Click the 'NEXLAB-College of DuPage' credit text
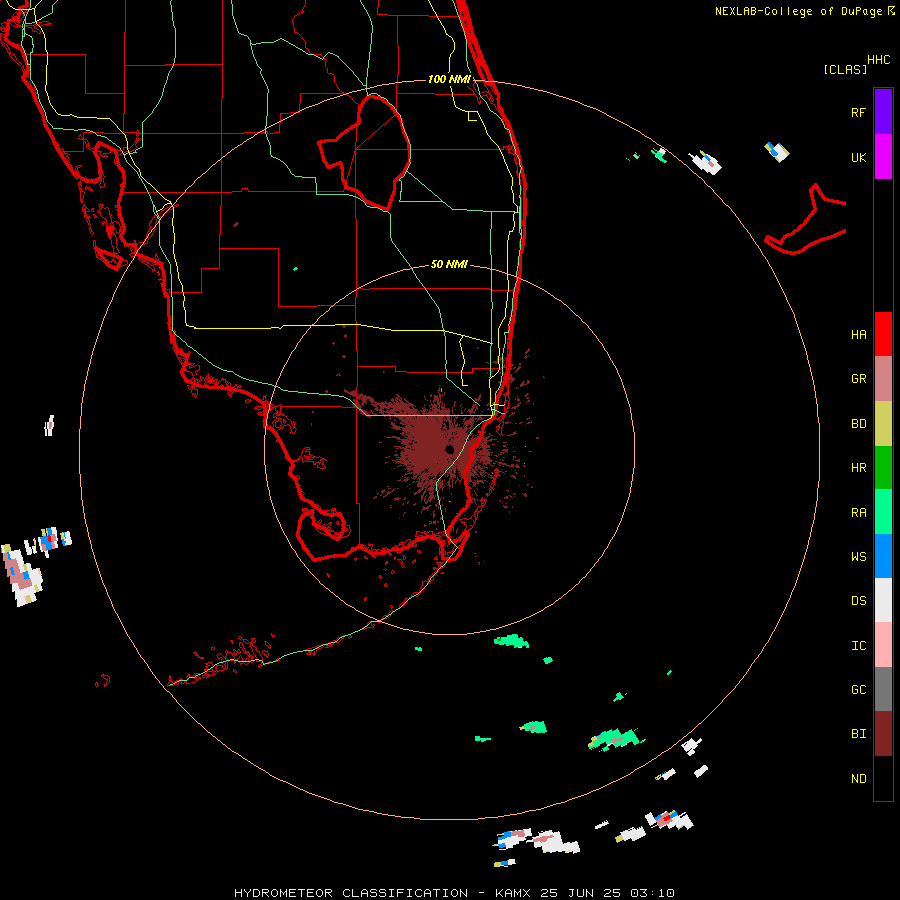This screenshot has height=900, width=900. click(800, 11)
